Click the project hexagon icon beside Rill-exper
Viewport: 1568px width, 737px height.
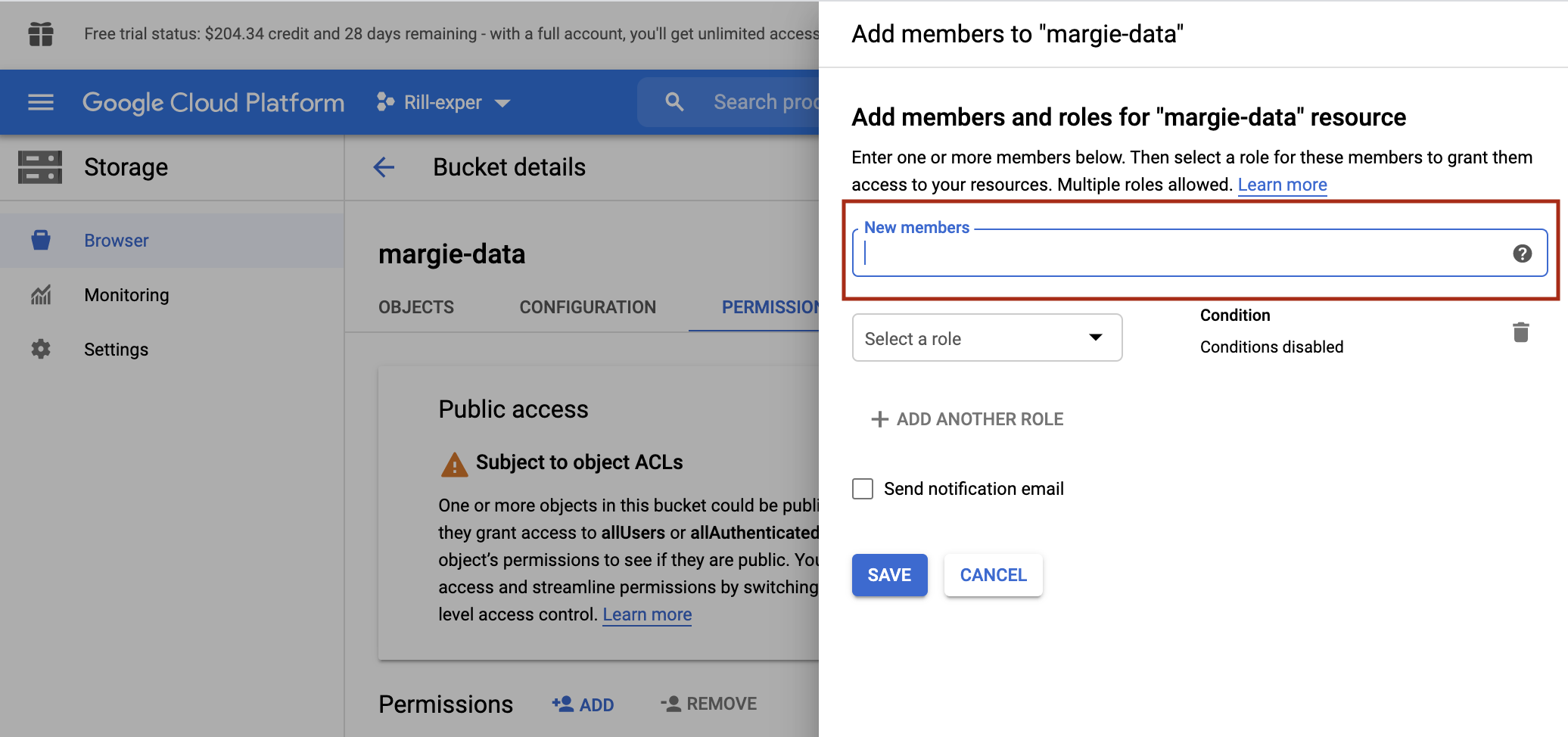(x=386, y=102)
